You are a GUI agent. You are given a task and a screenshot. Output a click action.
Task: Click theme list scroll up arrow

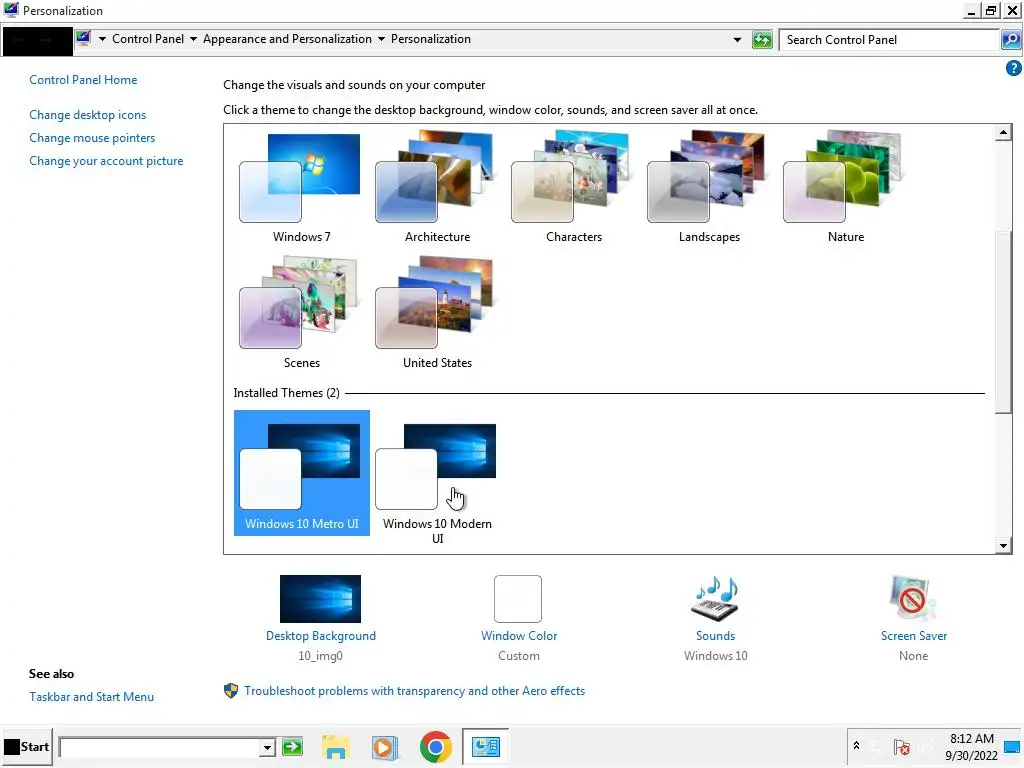[1003, 133]
